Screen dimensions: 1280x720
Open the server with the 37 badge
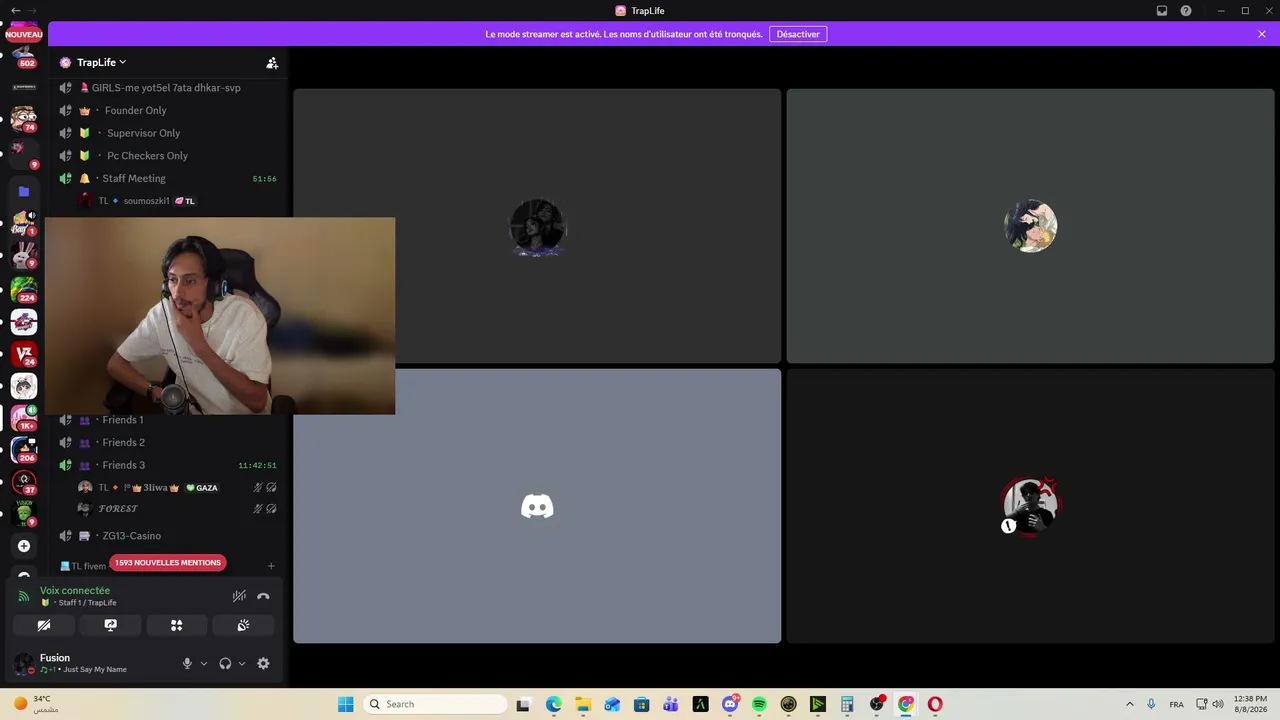click(24, 482)
